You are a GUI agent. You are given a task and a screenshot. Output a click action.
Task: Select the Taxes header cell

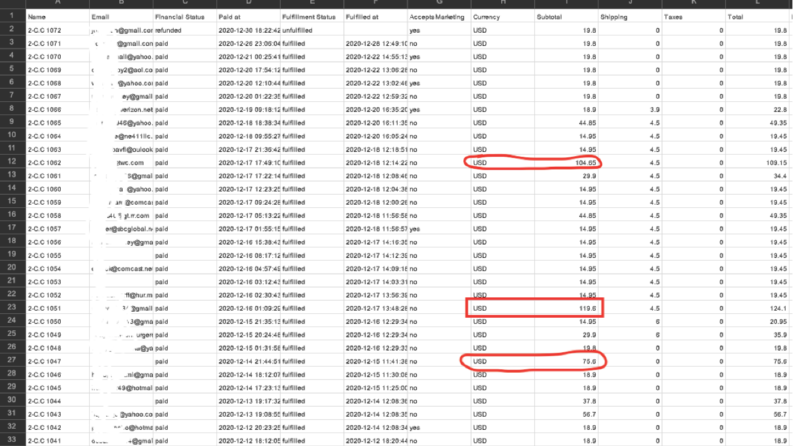pyautogui.click(x=693, y=17)
